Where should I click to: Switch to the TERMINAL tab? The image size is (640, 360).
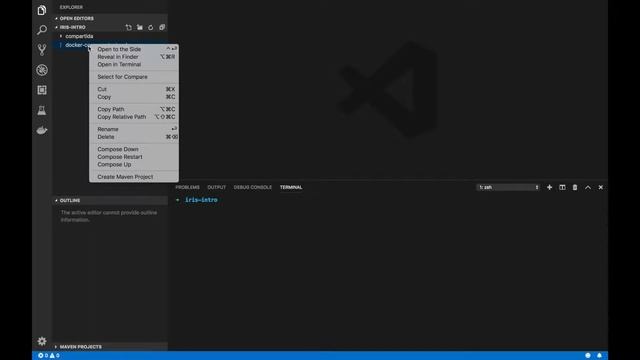[x=291, y=187]
